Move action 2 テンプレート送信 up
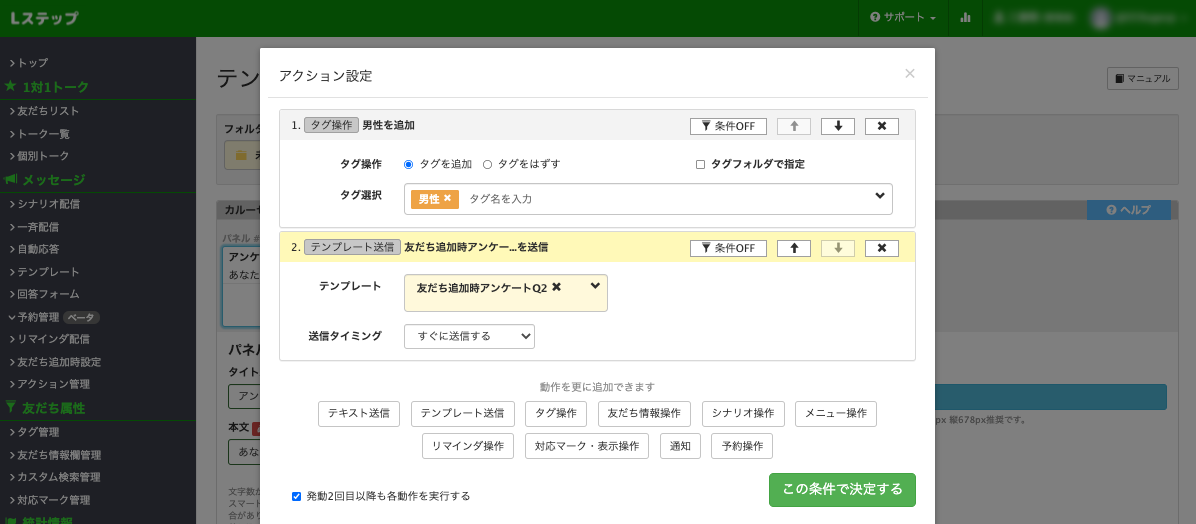 coord(793,248)
